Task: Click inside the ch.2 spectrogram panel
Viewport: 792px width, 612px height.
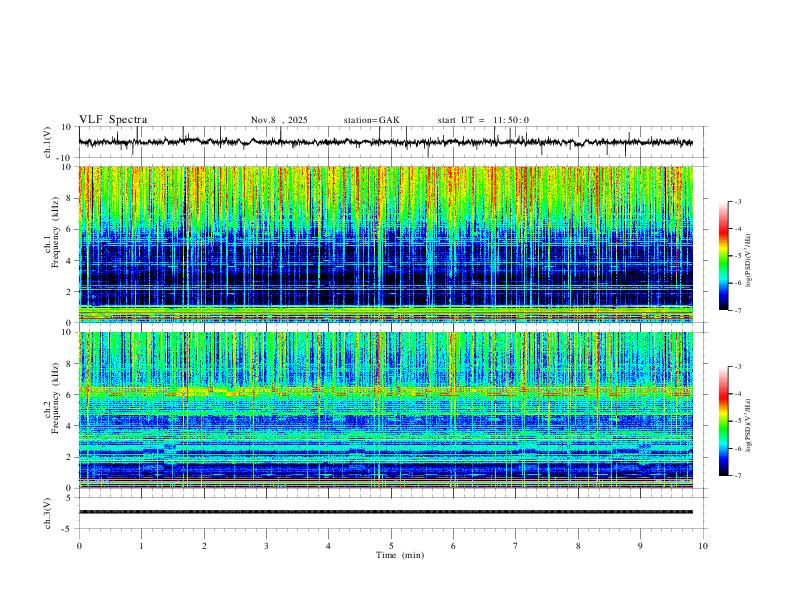Action: pos(385,410)
